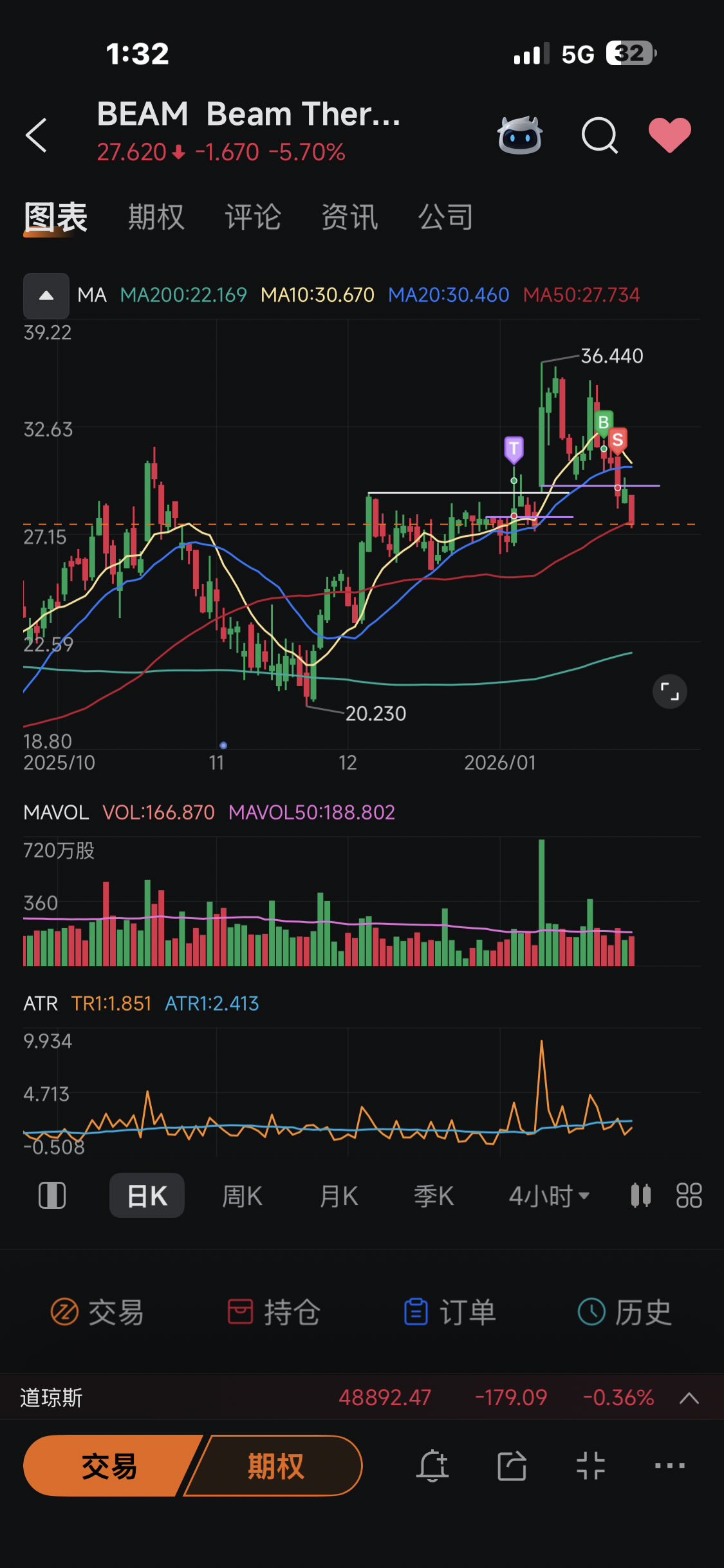The height and width of the screenshot is (1568, 724).
Task: Open the MAVOL indicator settings
Action: pos(56,812)
